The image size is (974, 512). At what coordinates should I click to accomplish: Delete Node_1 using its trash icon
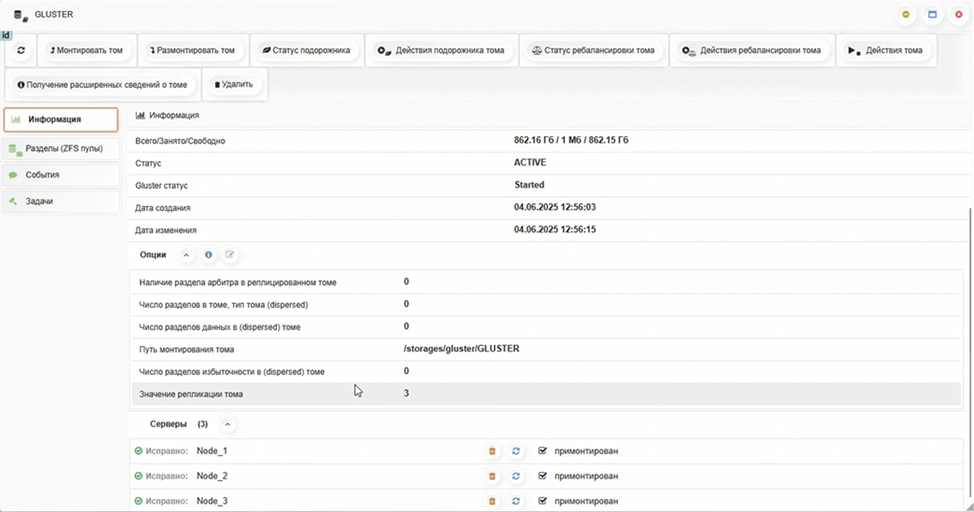point(492,451)
